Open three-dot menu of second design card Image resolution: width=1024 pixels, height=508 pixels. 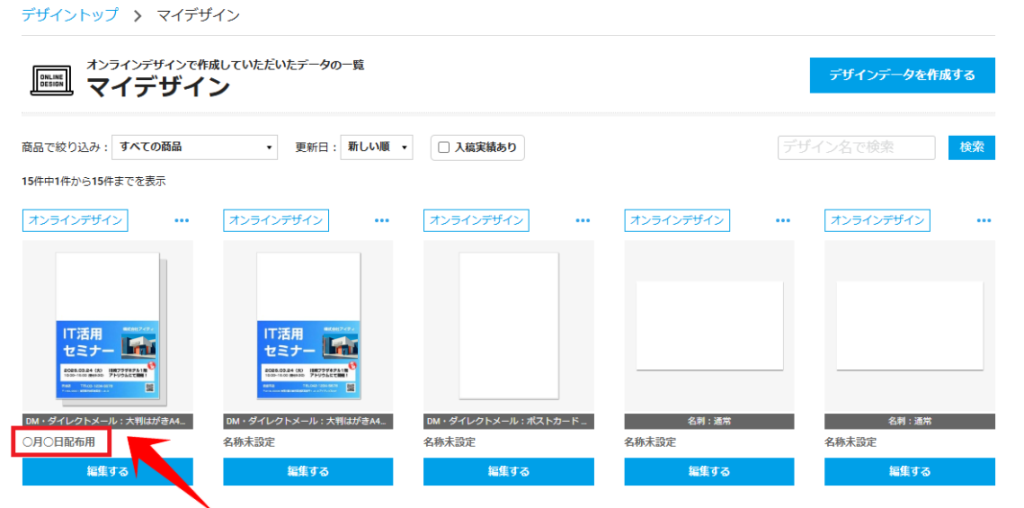point(382,220)
